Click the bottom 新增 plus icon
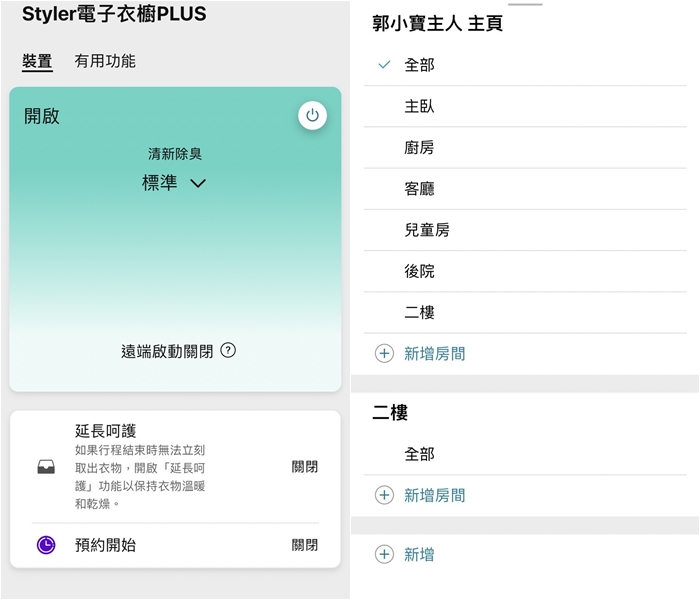 [x=384, y=554]
